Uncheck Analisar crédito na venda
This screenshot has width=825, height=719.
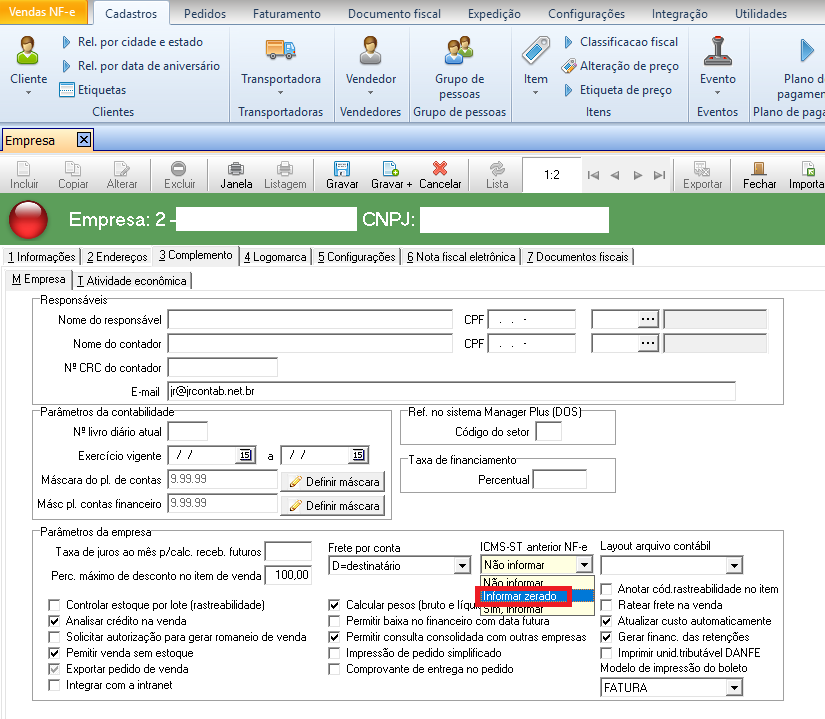point(54,621)
